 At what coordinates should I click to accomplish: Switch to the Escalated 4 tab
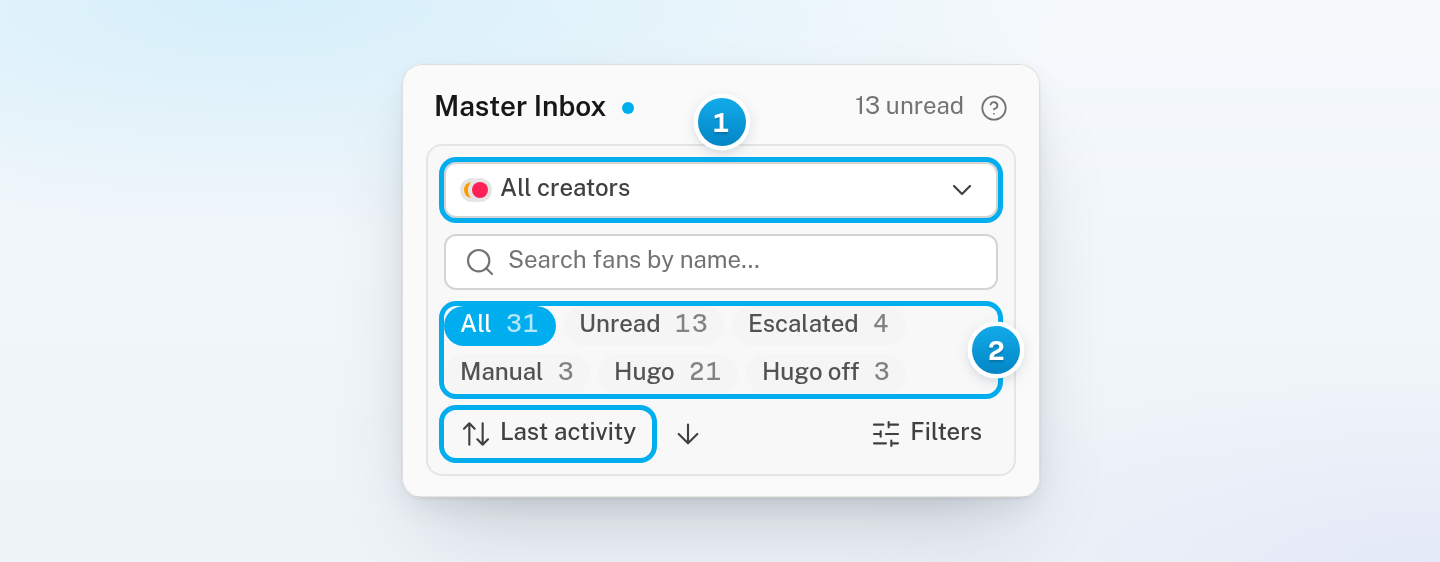point(818,325)
